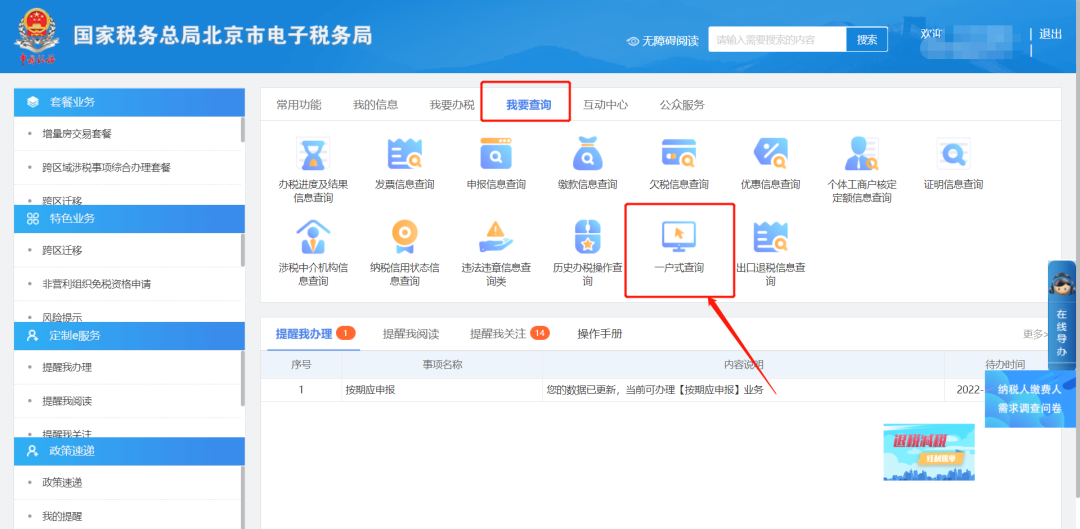Open 纳税人缴费人需求调查问卷 banner
The image size is (1080, 529).
pos(1030,399)
